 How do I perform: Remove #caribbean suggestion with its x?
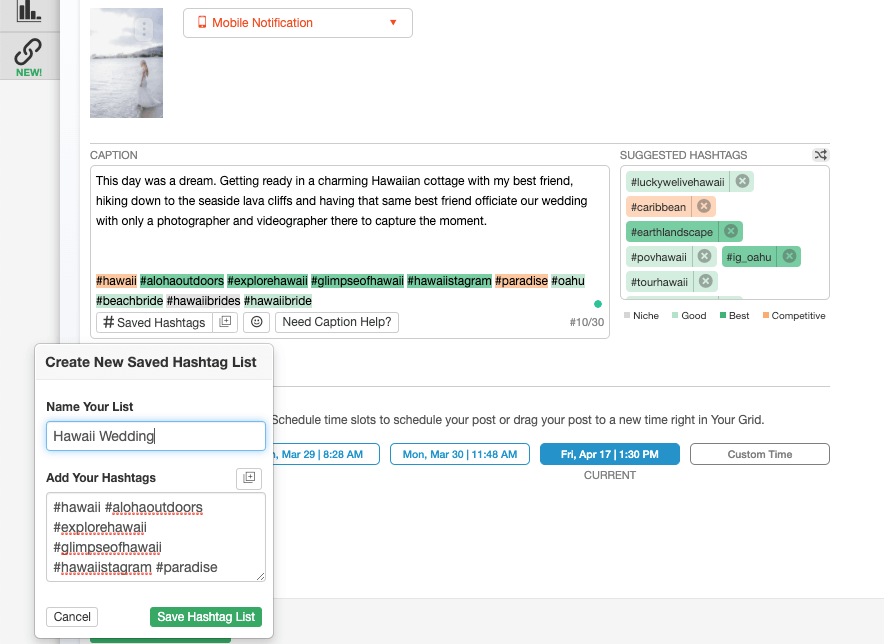(x=704, y=206)
